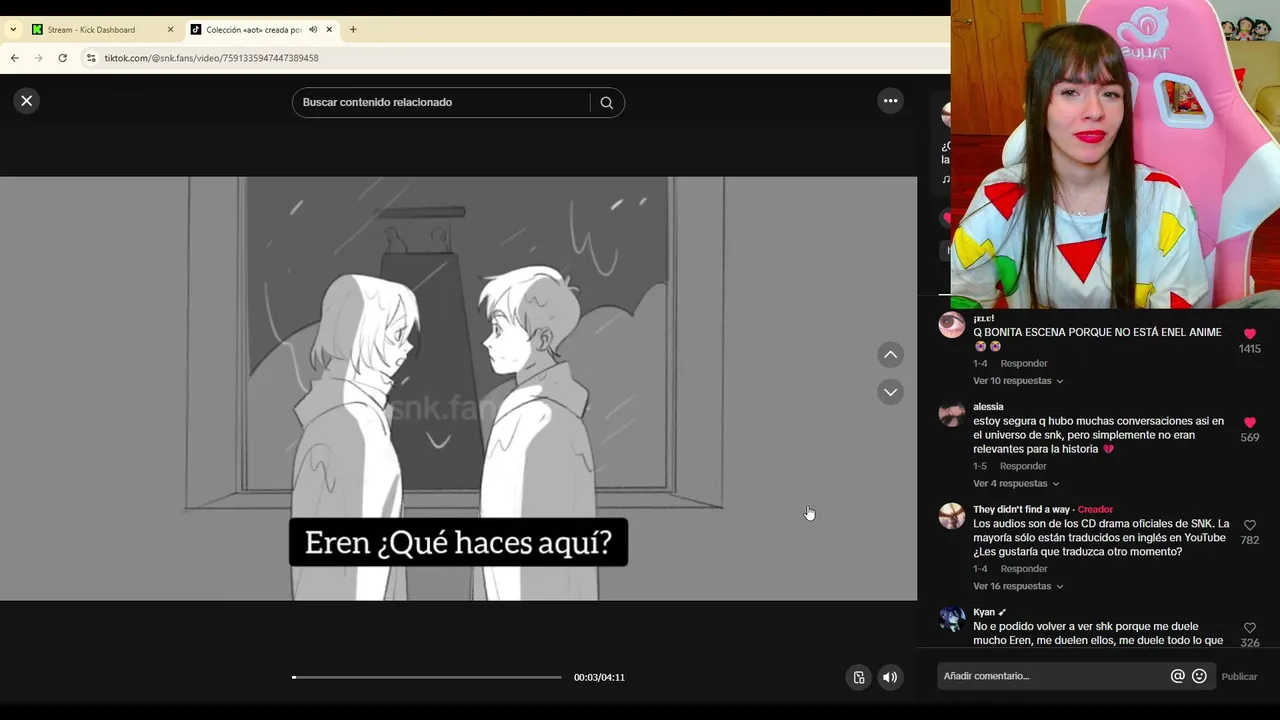
Task: Open the emoji picker icon
Action: coord(1199,676)
